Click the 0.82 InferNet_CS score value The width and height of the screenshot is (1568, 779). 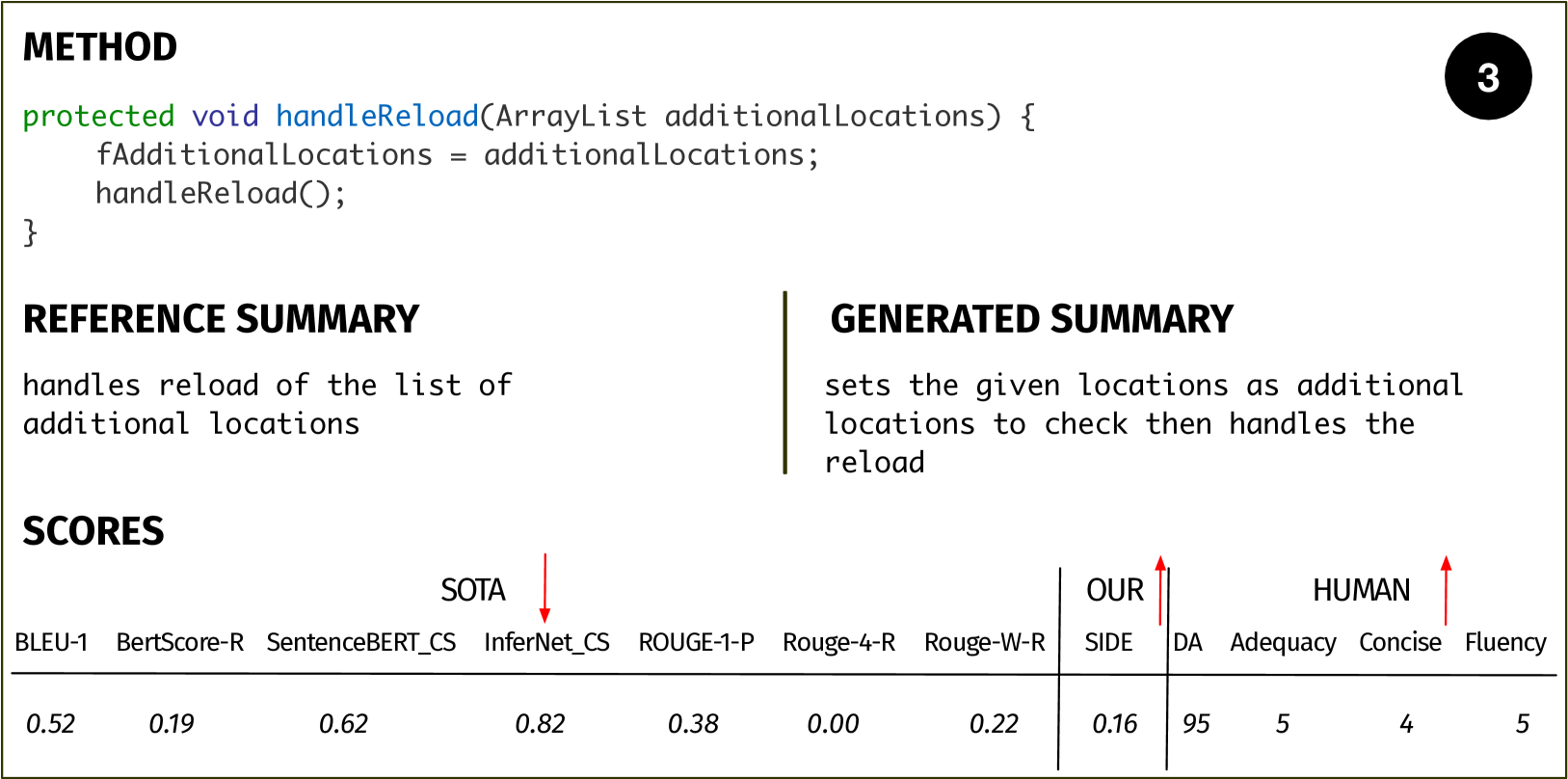pyautogui.click(x=540, y=724)
